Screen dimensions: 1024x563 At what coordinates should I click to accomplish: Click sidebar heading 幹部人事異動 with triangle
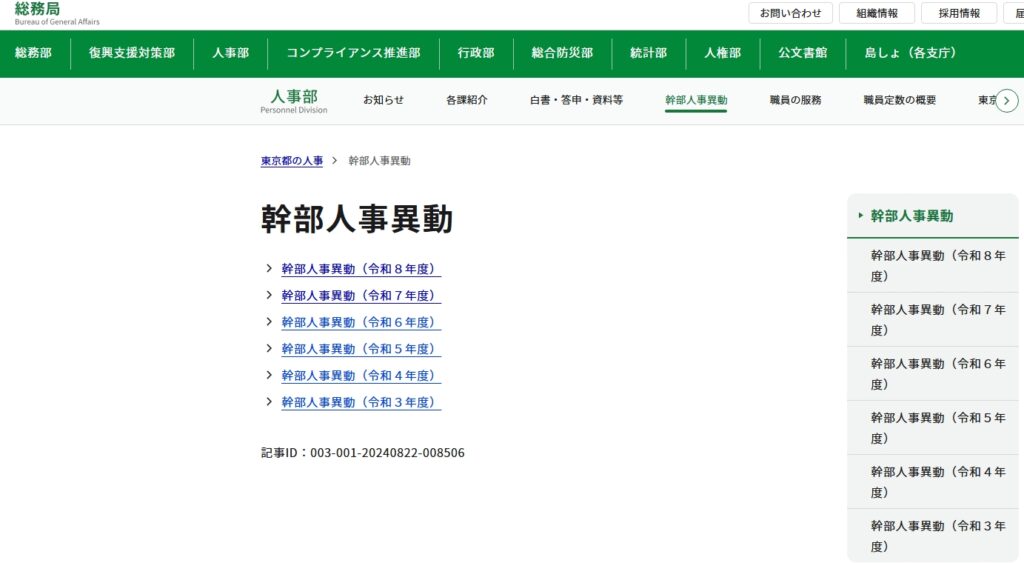click(911, 216)
